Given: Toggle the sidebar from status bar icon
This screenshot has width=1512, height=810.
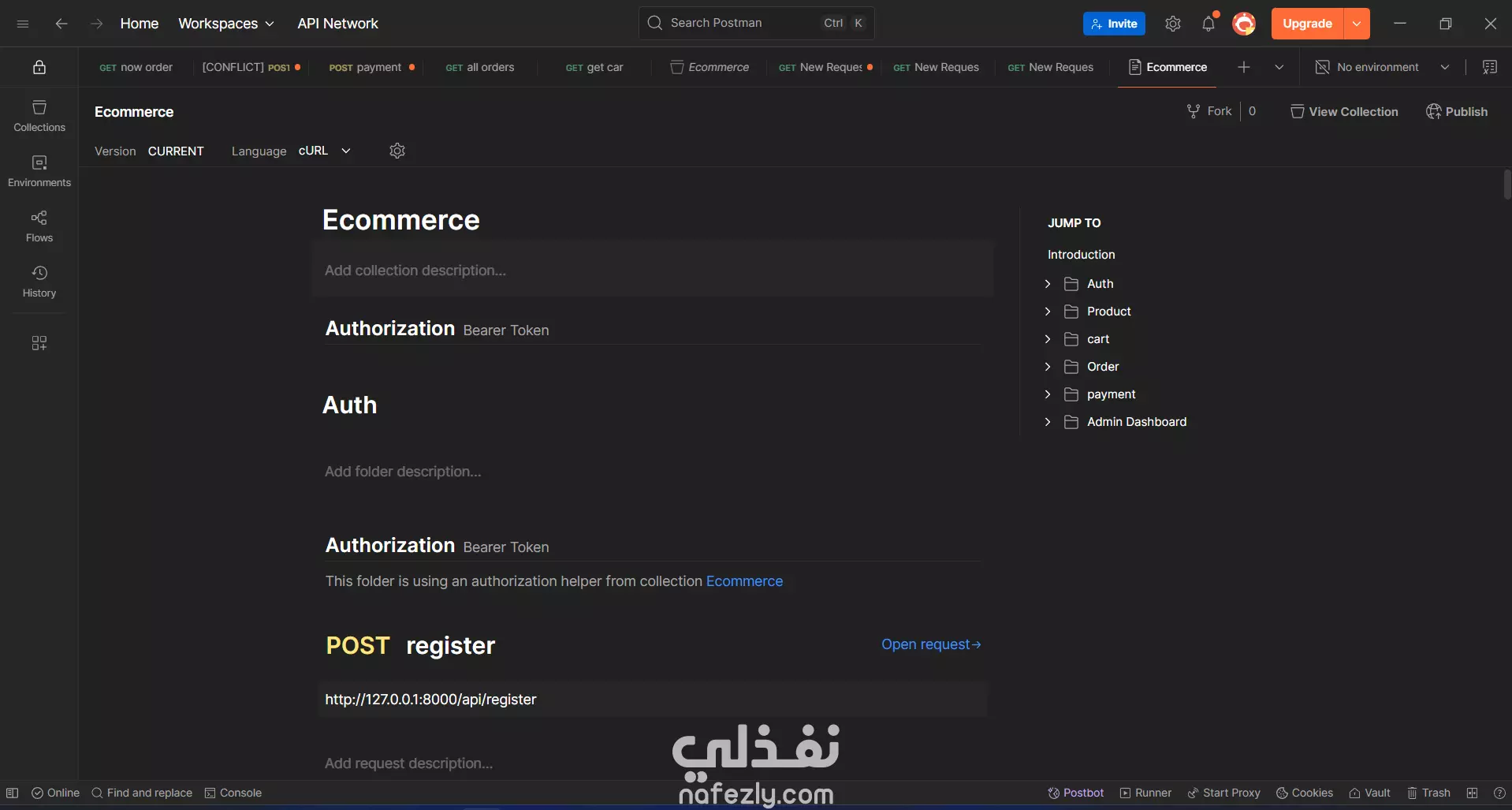Looking at the screenshot, I should click(13, 793).
